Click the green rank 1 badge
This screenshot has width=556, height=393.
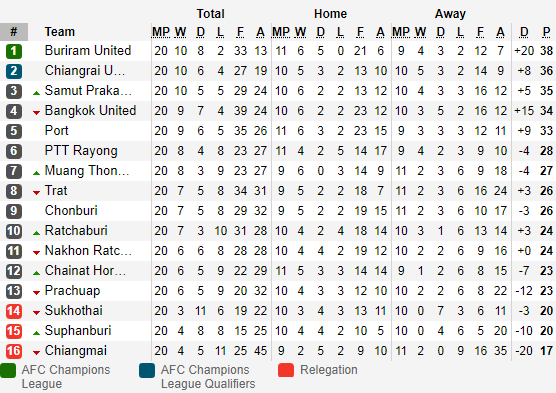[14, 51]
